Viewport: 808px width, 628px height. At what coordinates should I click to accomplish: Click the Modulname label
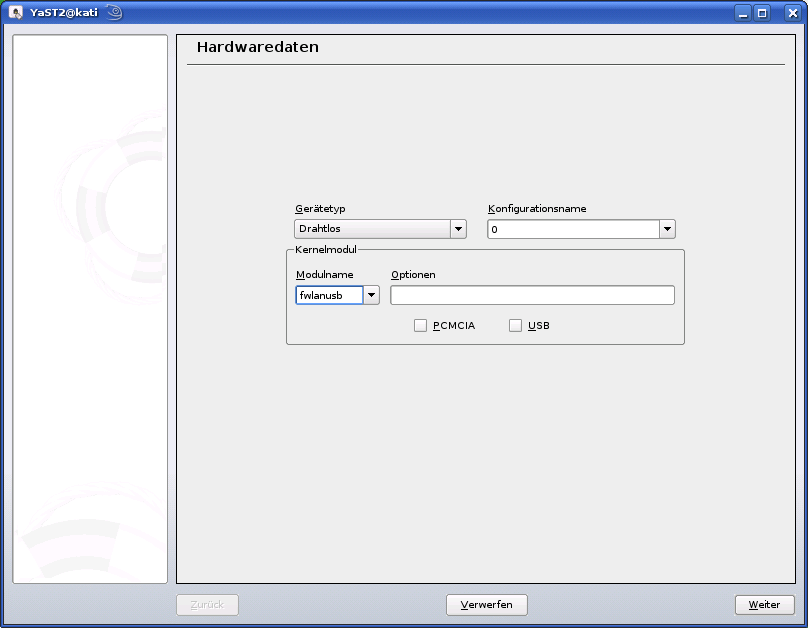(x=325, y=275)
